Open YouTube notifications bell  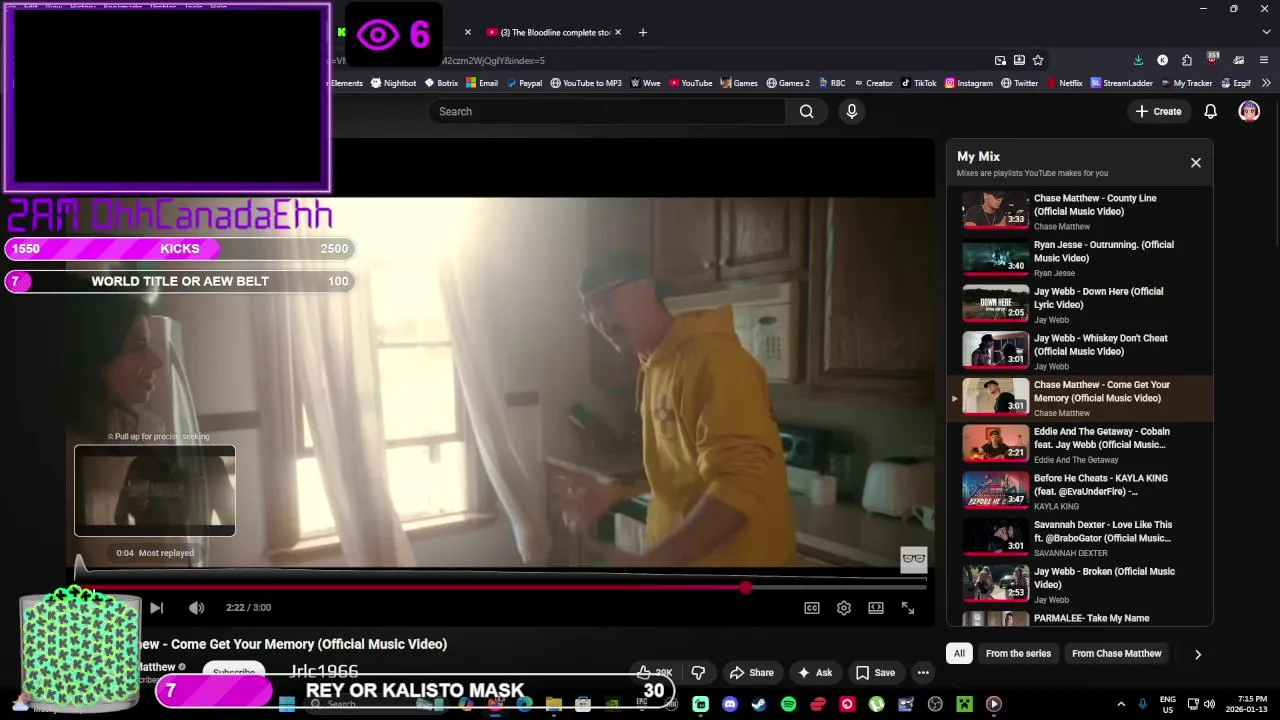point(1210,112)
